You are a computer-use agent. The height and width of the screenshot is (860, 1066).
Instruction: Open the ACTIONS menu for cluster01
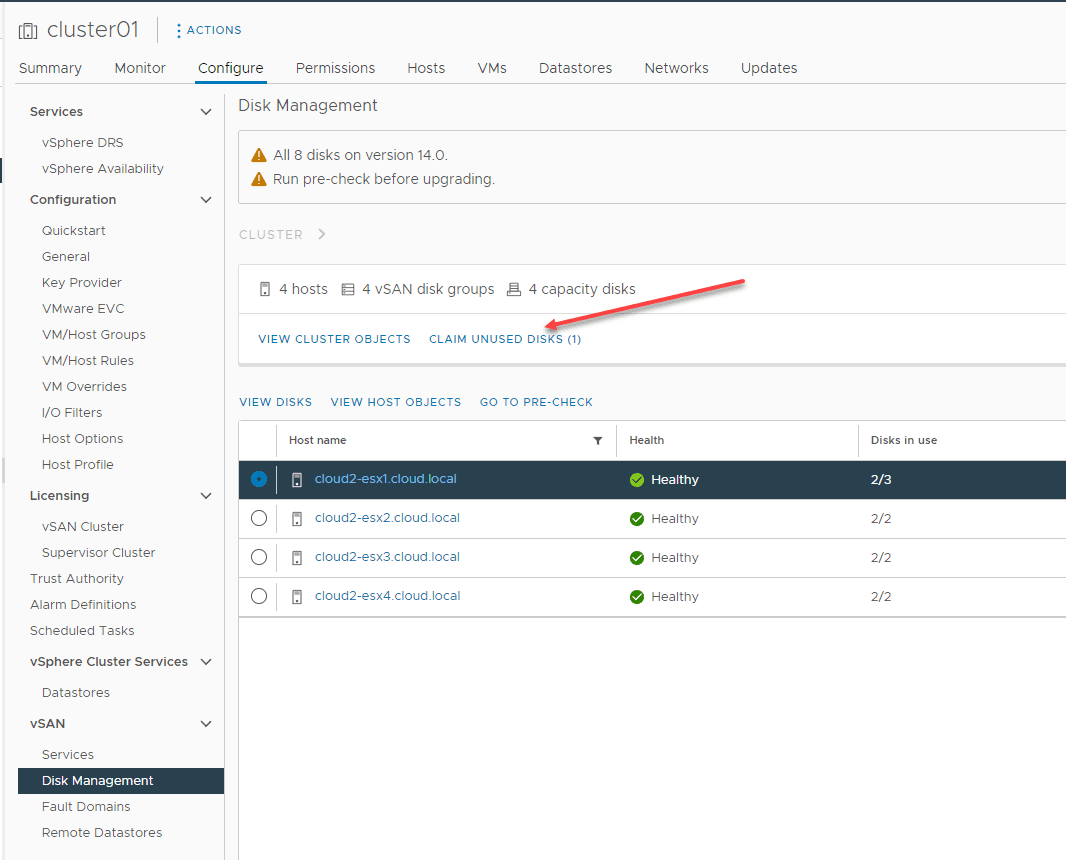pos(208,29)
